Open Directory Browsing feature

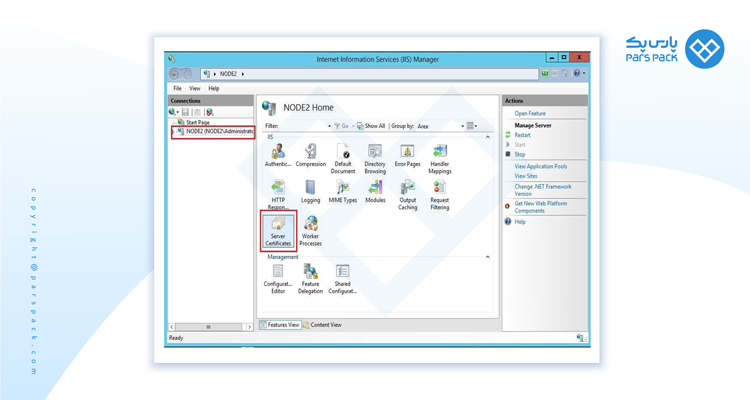[375, 159]
